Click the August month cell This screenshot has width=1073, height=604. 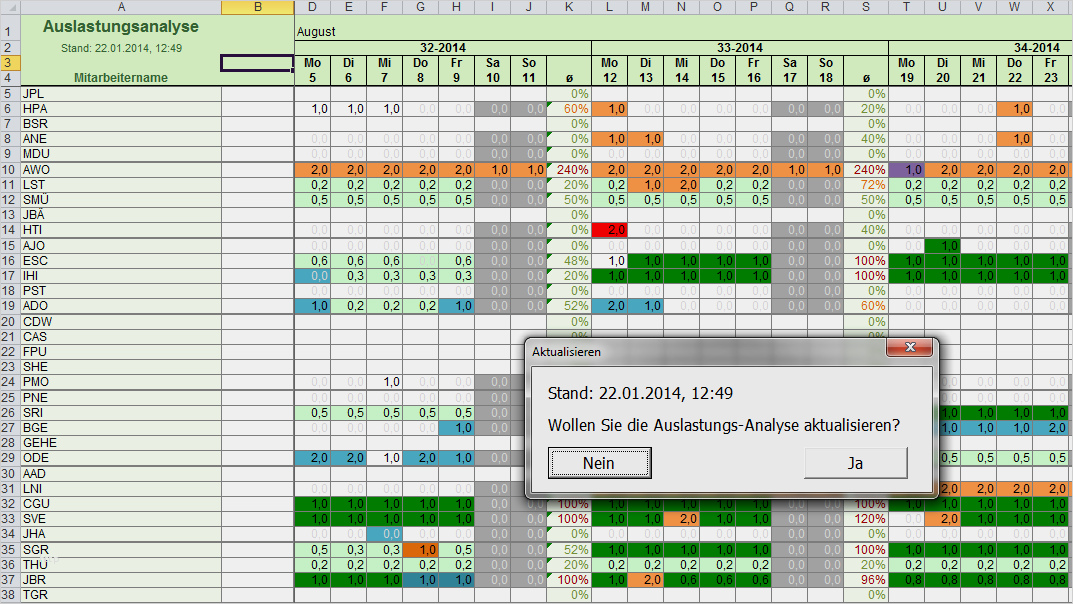[316, 31]
